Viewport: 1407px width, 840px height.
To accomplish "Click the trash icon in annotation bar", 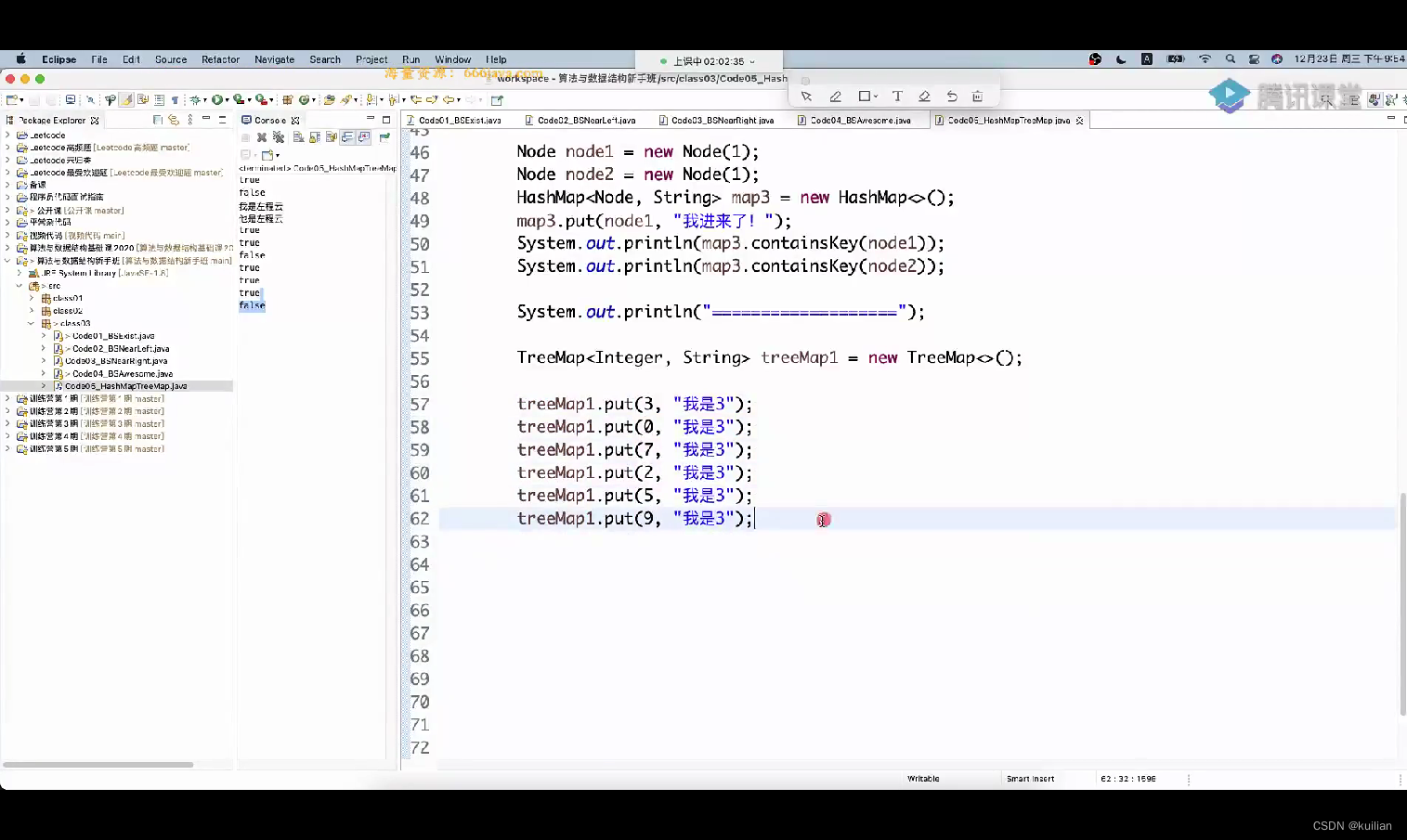I will 977,97.
